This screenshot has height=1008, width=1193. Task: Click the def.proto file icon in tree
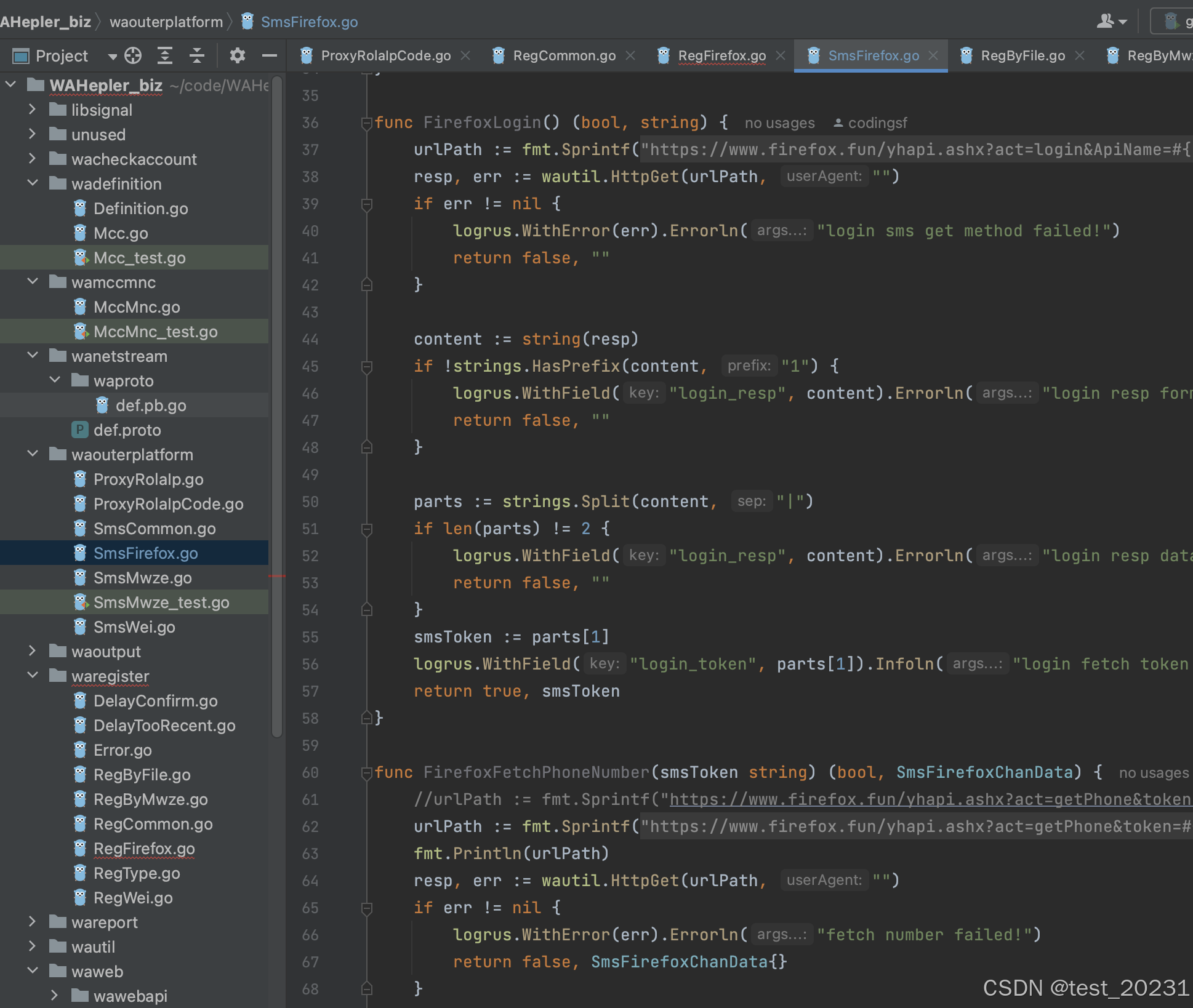(x=80, y=430)
